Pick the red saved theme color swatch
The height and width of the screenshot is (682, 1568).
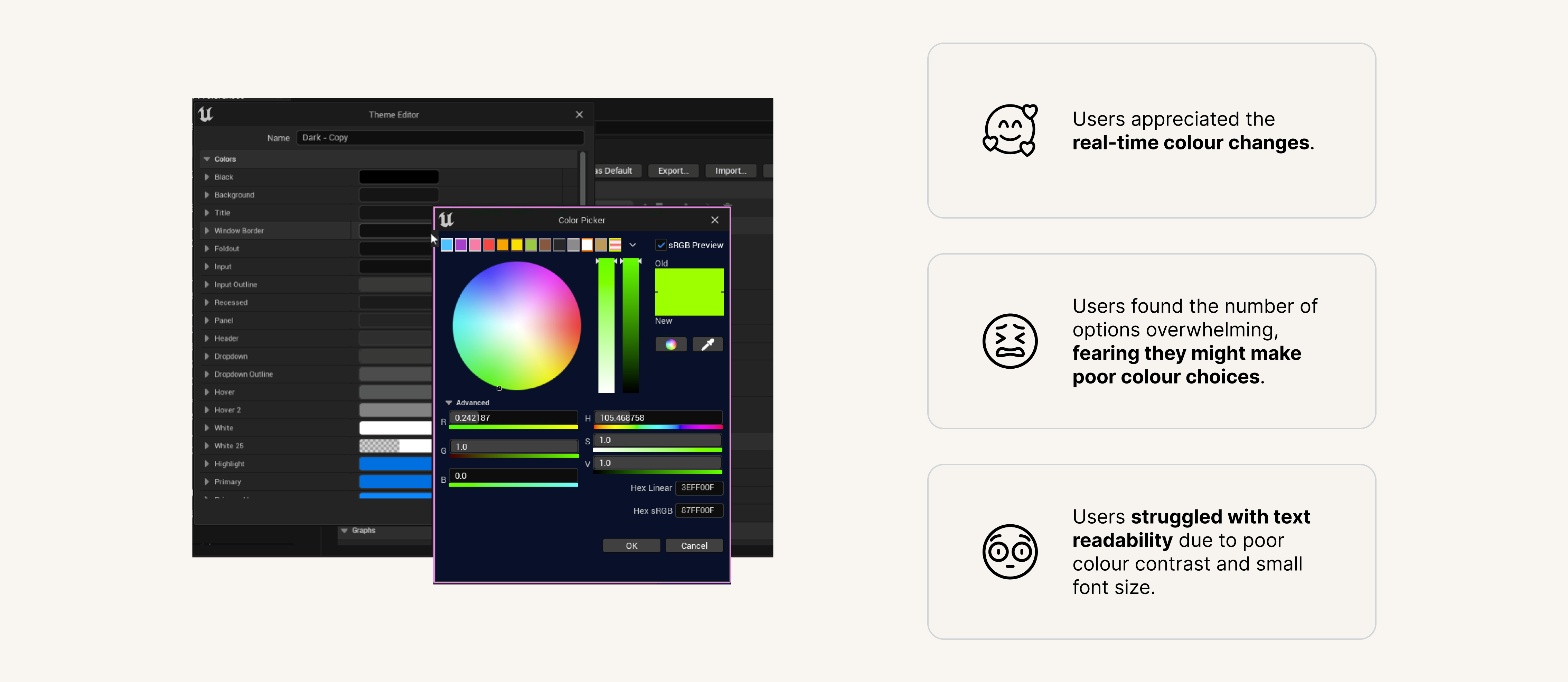tap(489, 245)
